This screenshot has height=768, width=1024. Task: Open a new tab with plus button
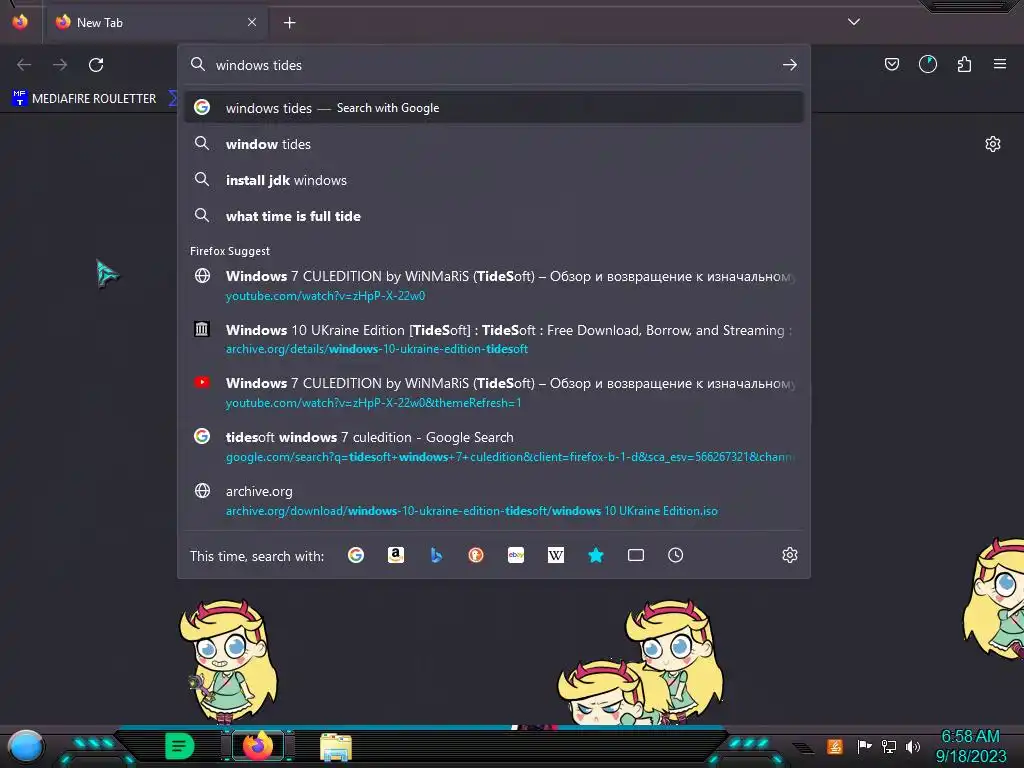[x=289, y=23]
